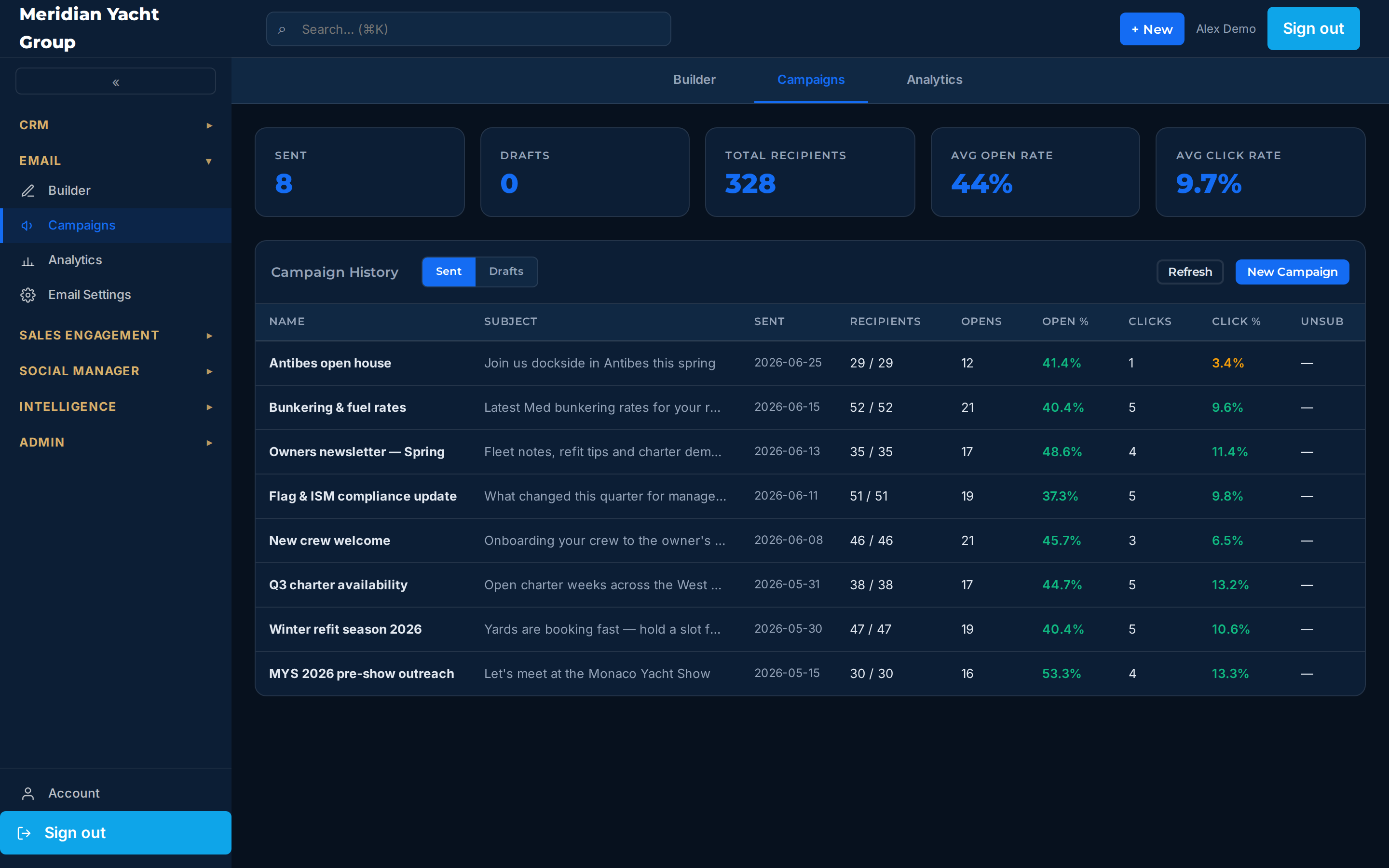Click the Avg Open Rate card
This screenshot has width=1389, height=868.
pos(1035,172)
